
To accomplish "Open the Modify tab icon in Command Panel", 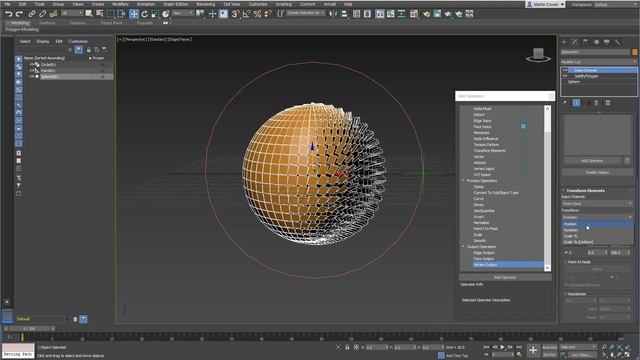I will tap(575, 42).
